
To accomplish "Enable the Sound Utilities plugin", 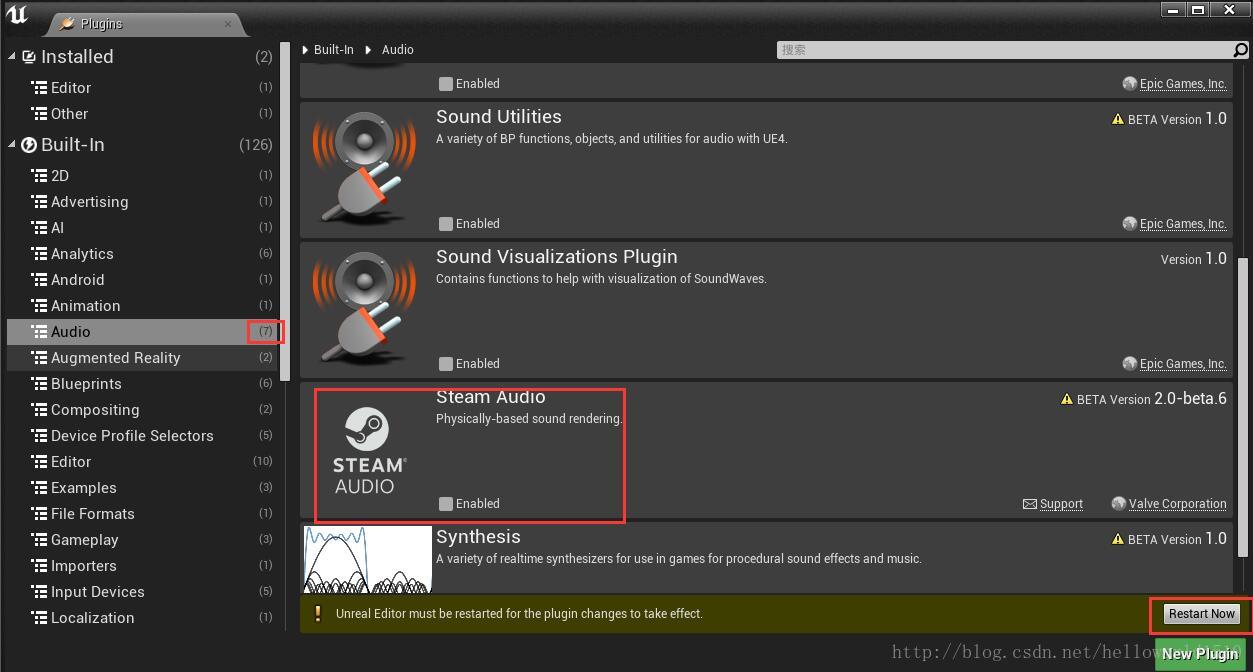I will point(446,224).
